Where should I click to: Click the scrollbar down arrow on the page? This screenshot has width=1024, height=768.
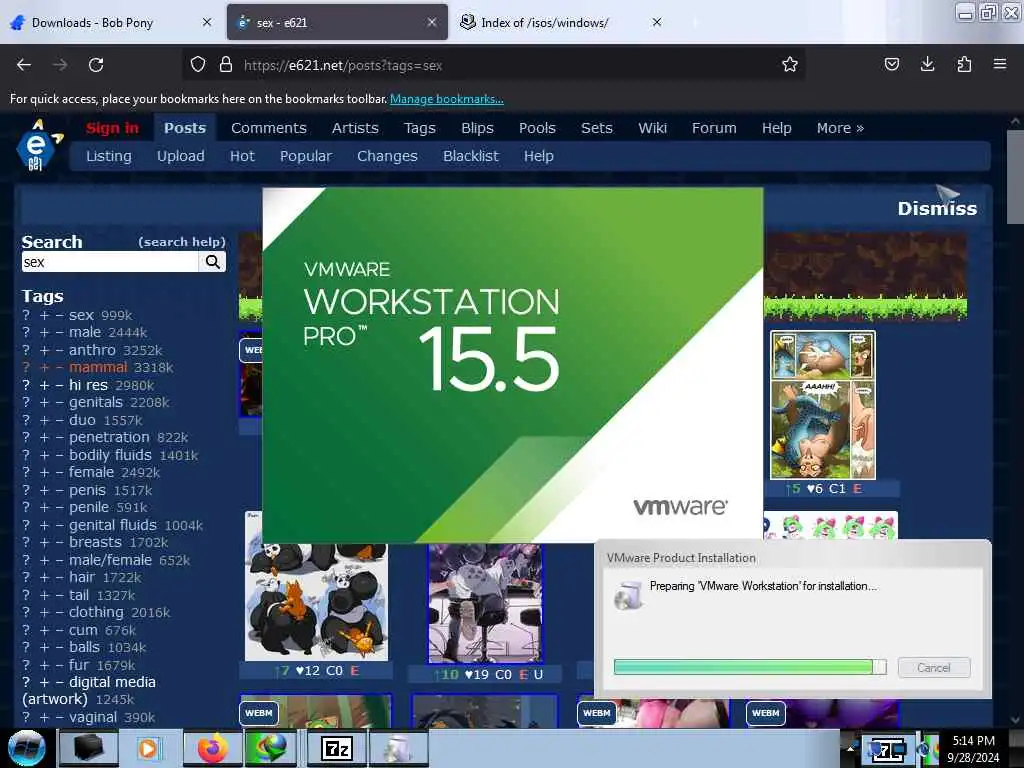click(1014, 720)
